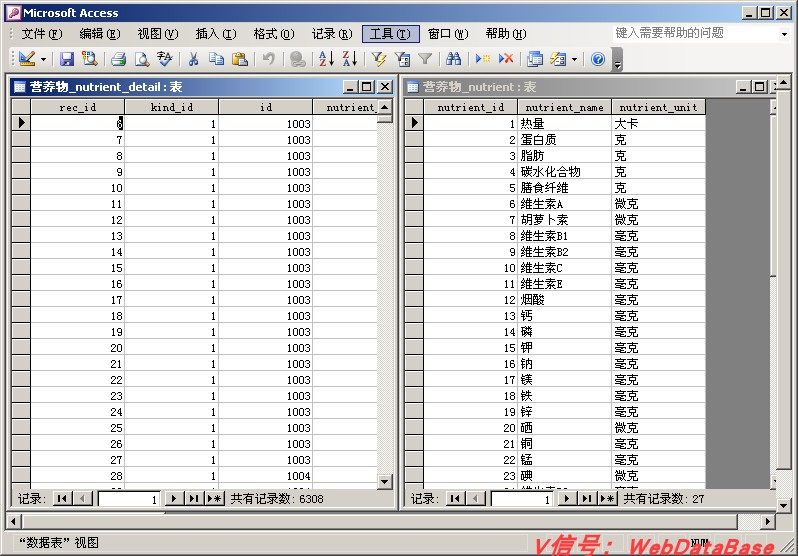The image size is (798, 556).
Task: Toggle the Apply Filter funnel icon
Action: (x=424, y=59)
